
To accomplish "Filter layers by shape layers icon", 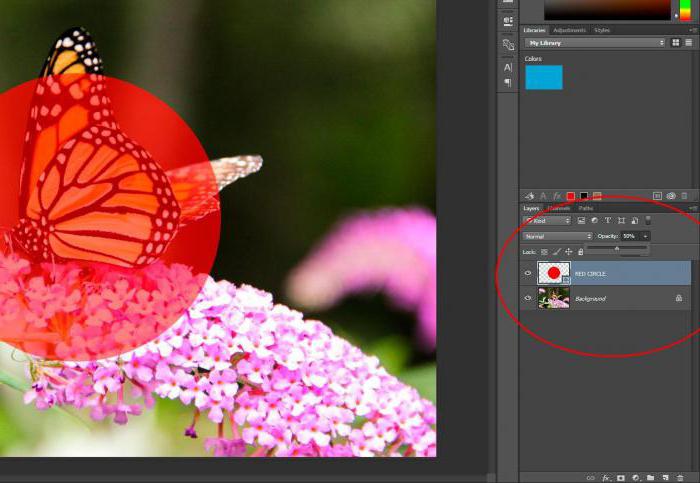I will pos(621,221).
